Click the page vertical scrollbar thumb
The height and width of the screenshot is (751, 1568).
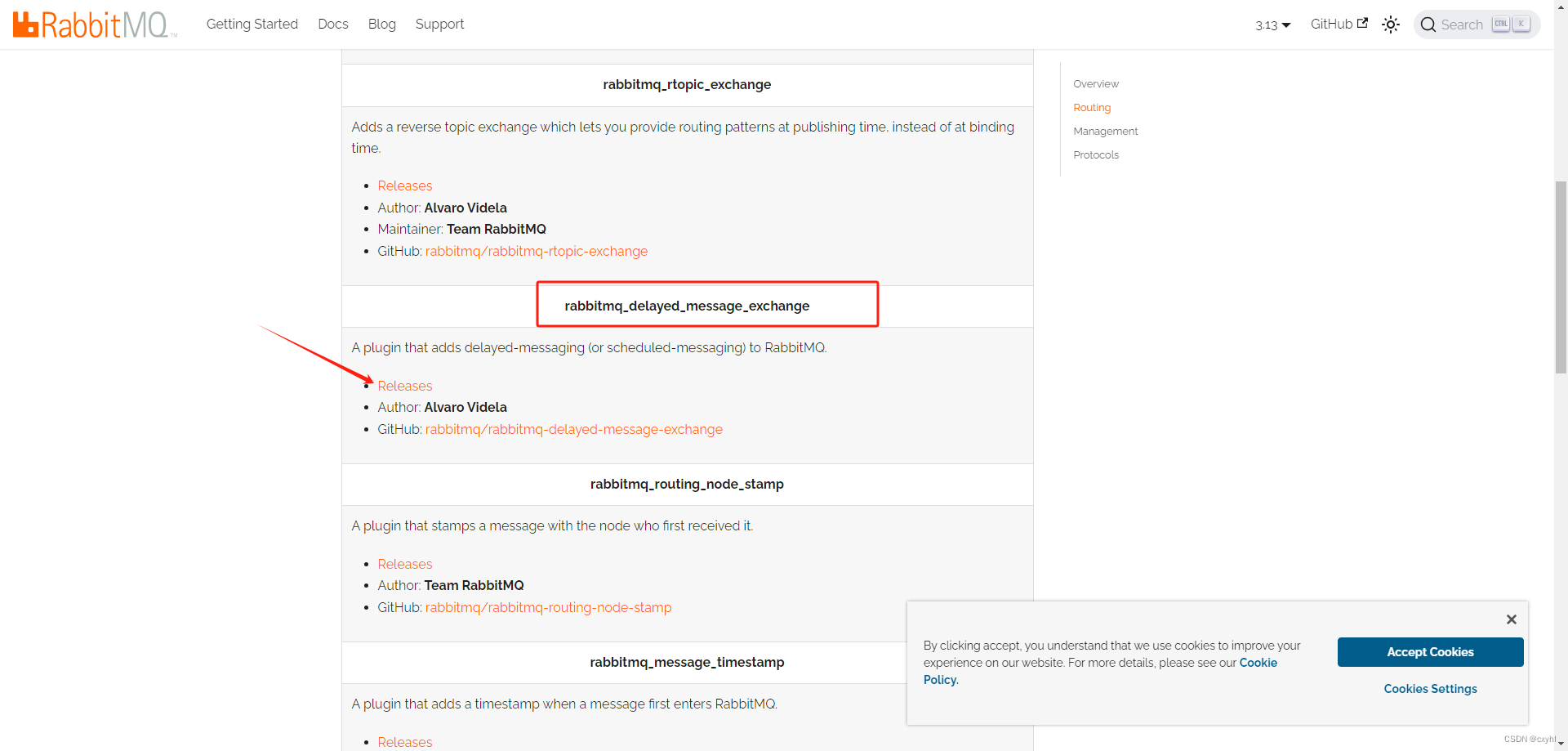[x=1561, y=278]
